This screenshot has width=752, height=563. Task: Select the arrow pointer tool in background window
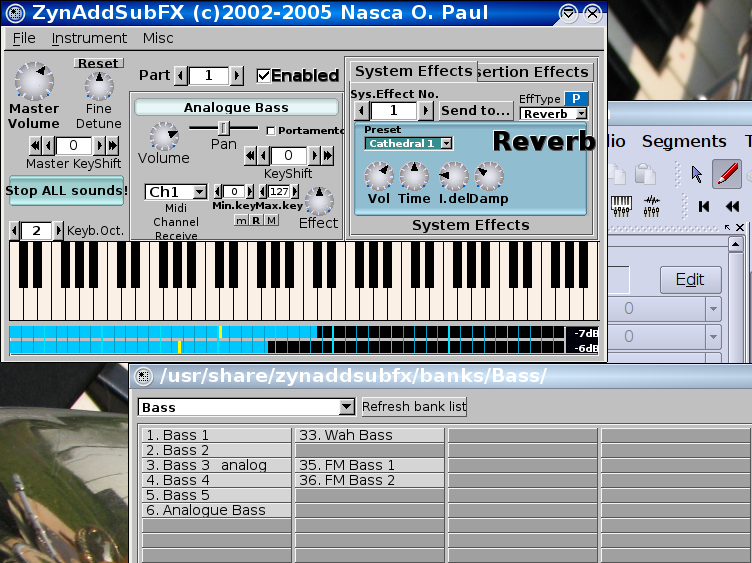[x=697, y=174]
